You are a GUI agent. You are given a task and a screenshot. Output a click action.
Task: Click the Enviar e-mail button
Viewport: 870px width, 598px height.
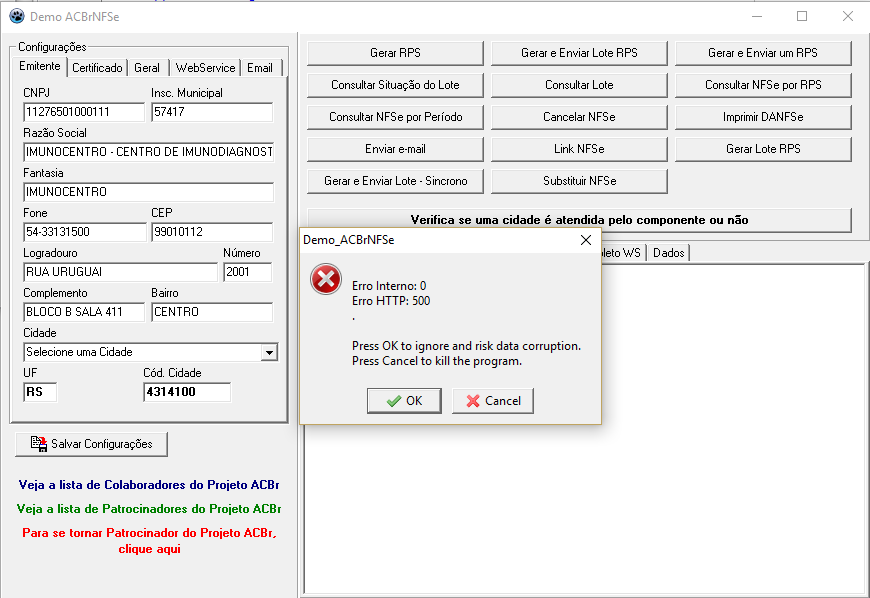pyautogui.click(x=395, y=149)
